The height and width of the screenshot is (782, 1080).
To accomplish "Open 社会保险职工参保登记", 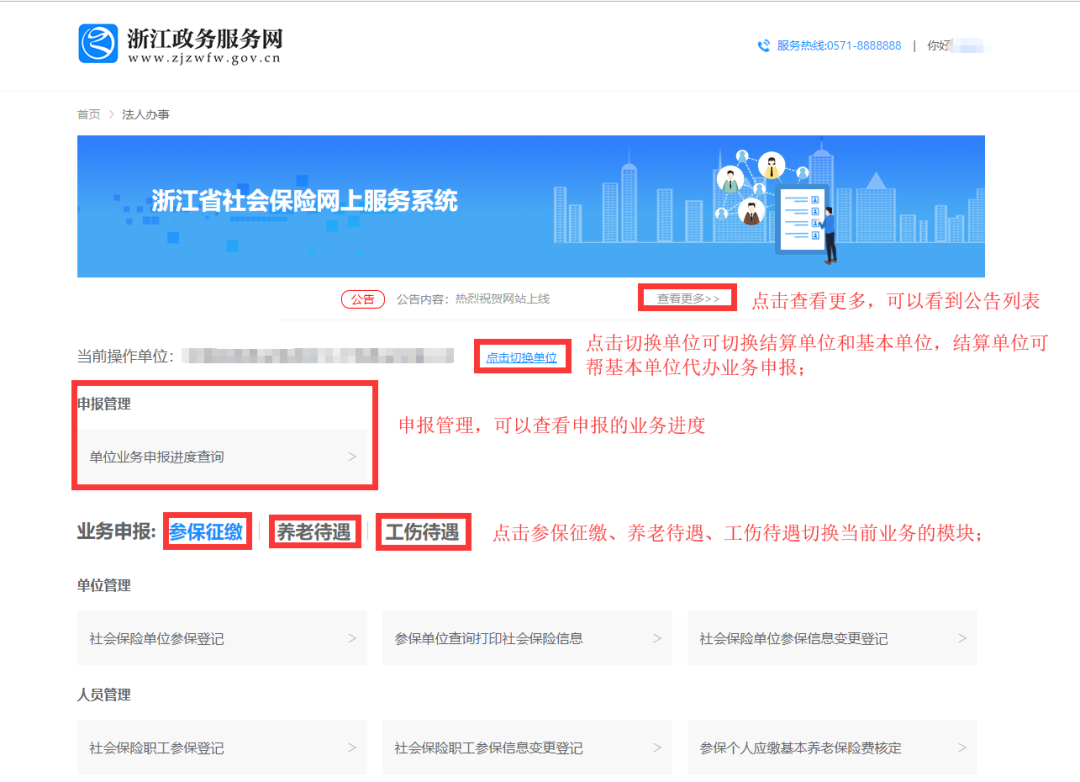I will pyautogui.click(x=222, y=748).
